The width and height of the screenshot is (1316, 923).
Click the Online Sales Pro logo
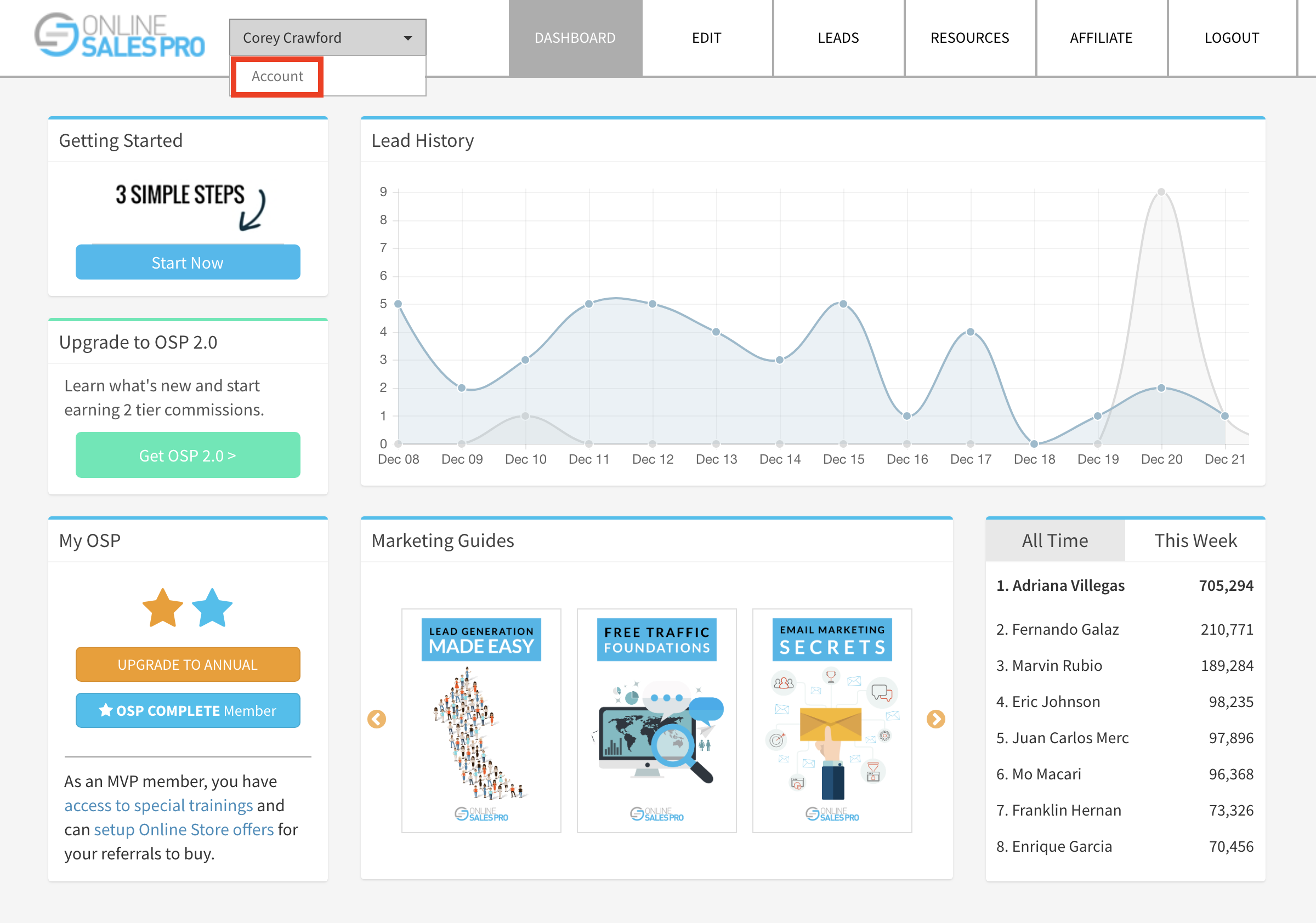point(119,36)
